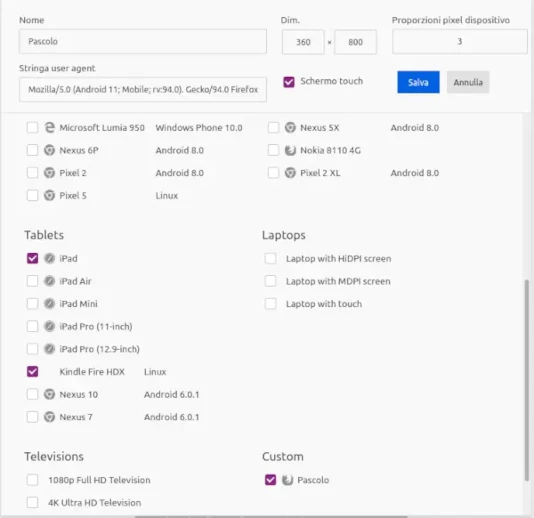The height and width of the screenshot is (518, 534).
Task: Click the vertical scrollbar thumb
Action: tap(527, 380)
